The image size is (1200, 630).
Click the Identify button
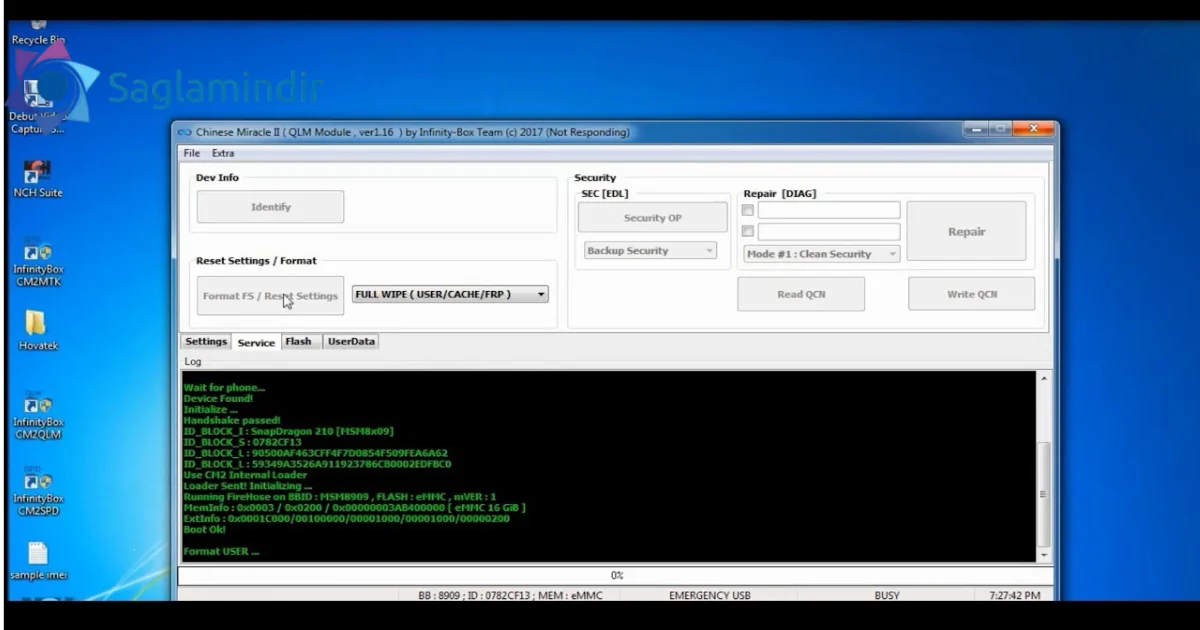270,207
